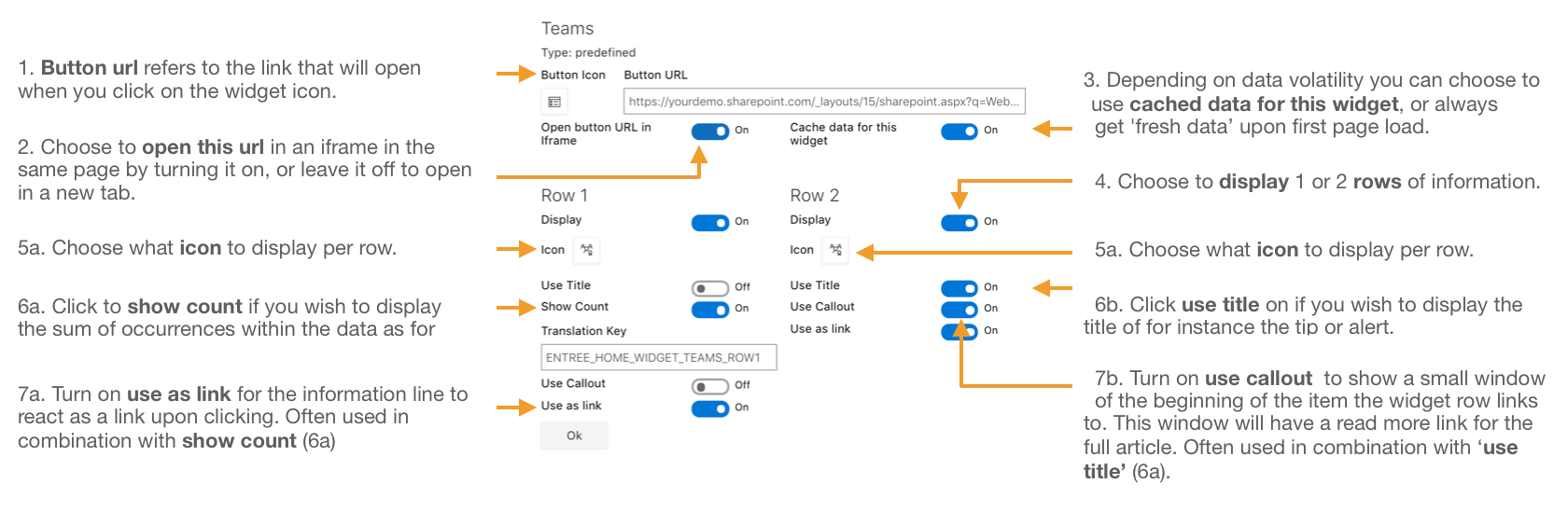Screen dimensions: 1568x511
Task: Turn off the Row 1 Display switch
Action: tap(710, 223)
